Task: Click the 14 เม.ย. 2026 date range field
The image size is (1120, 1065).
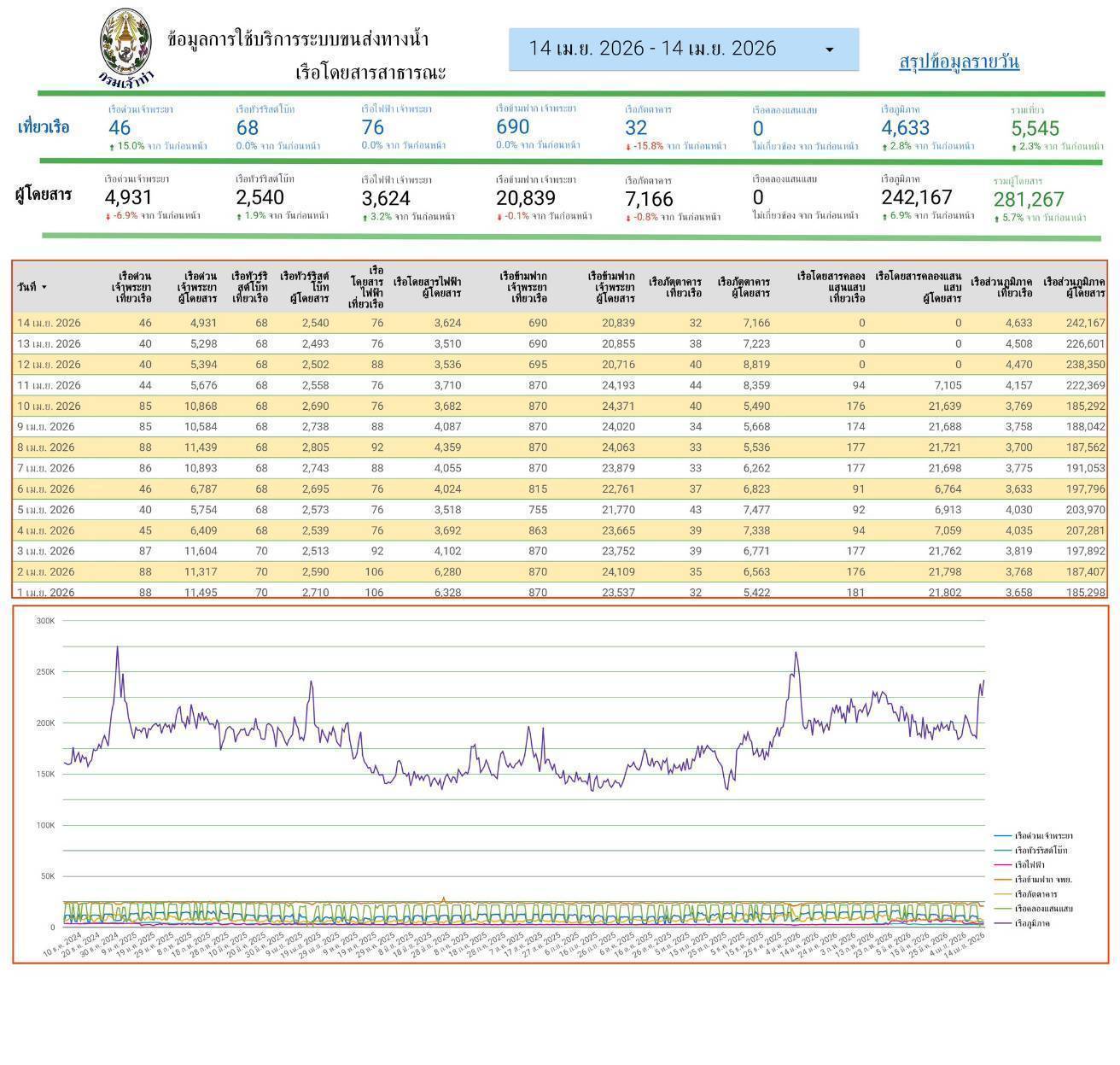Action: coord(652,49)
